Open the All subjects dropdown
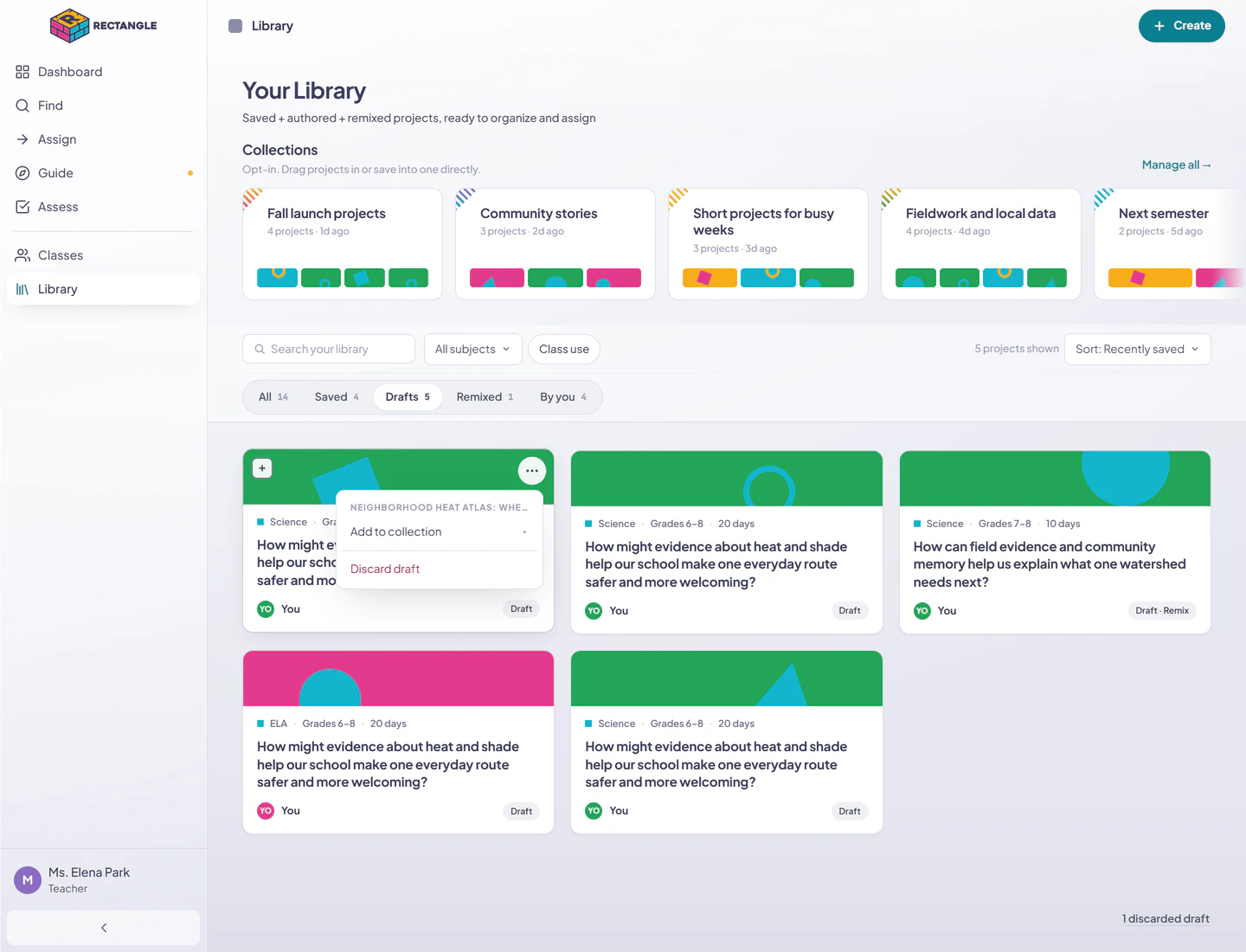1246x952 pixels. click(x=472, y=350)
